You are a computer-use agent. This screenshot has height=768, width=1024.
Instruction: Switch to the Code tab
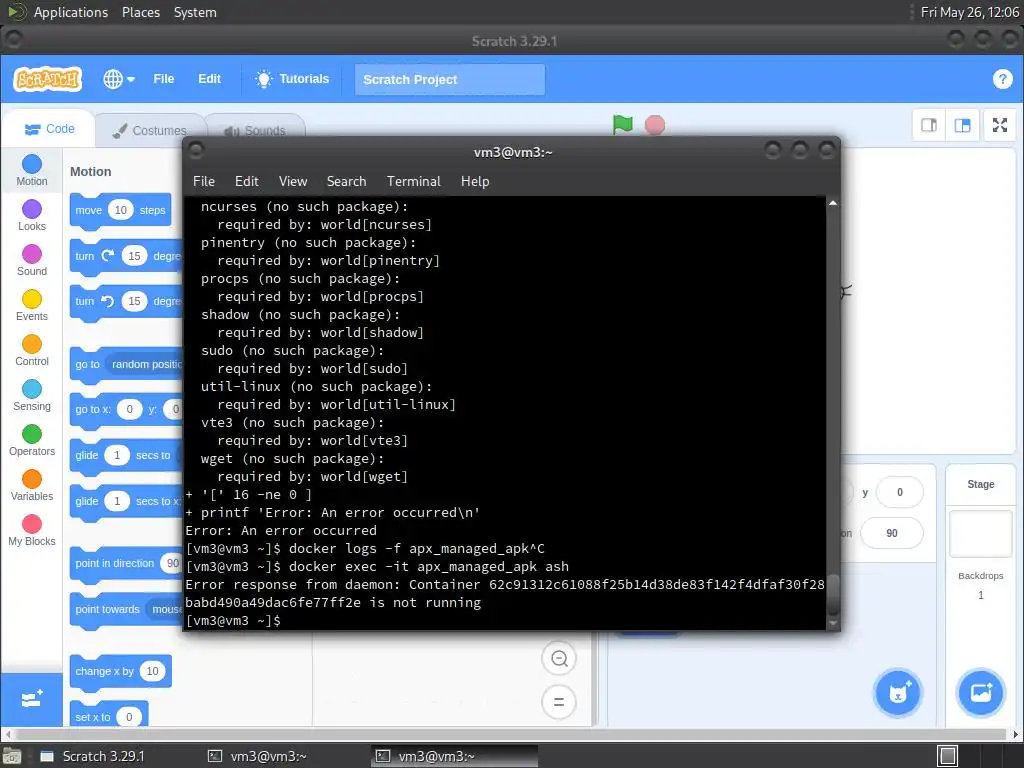[50, 129]
